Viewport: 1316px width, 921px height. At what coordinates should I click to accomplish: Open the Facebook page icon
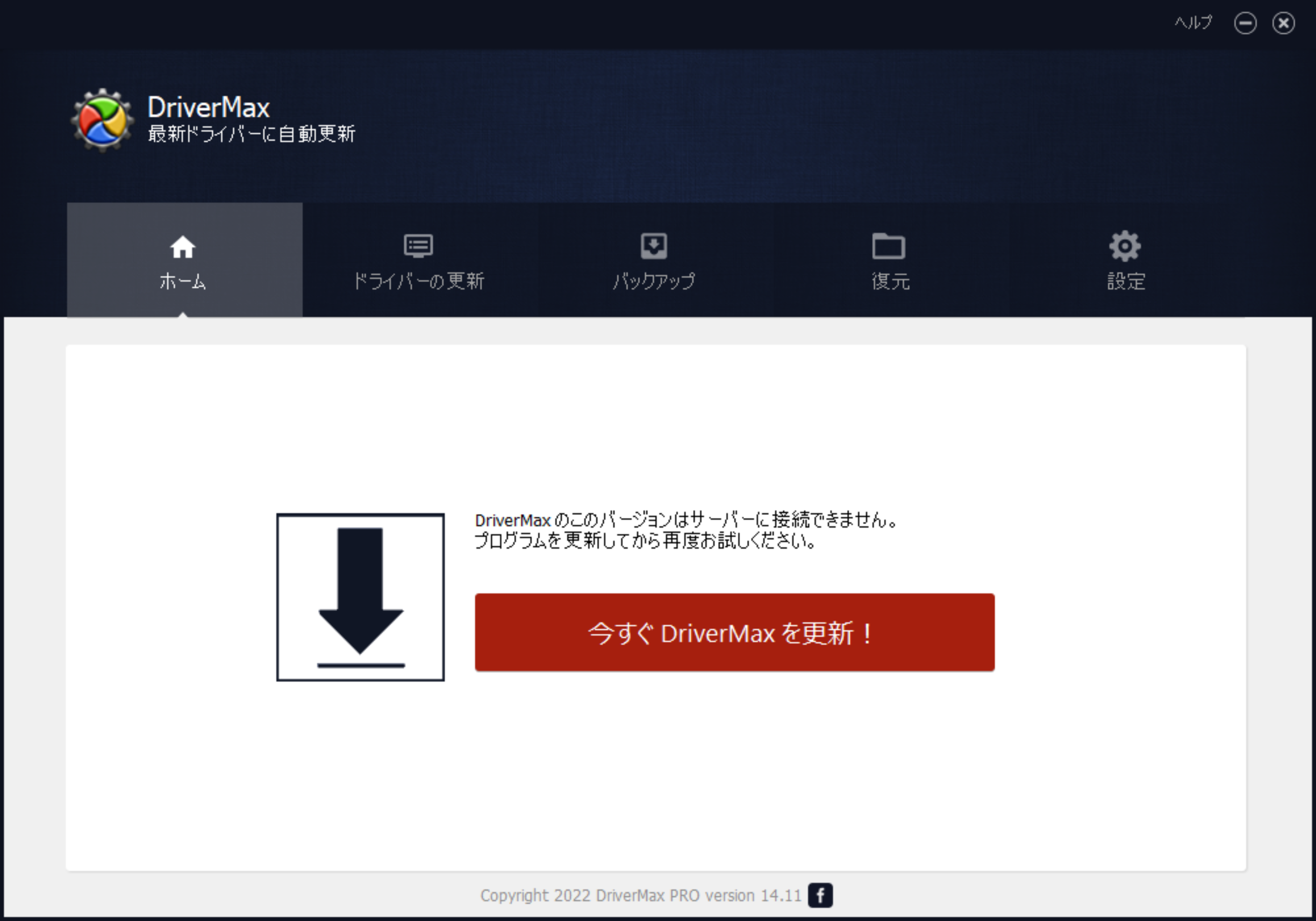click(x=820, y=895)
